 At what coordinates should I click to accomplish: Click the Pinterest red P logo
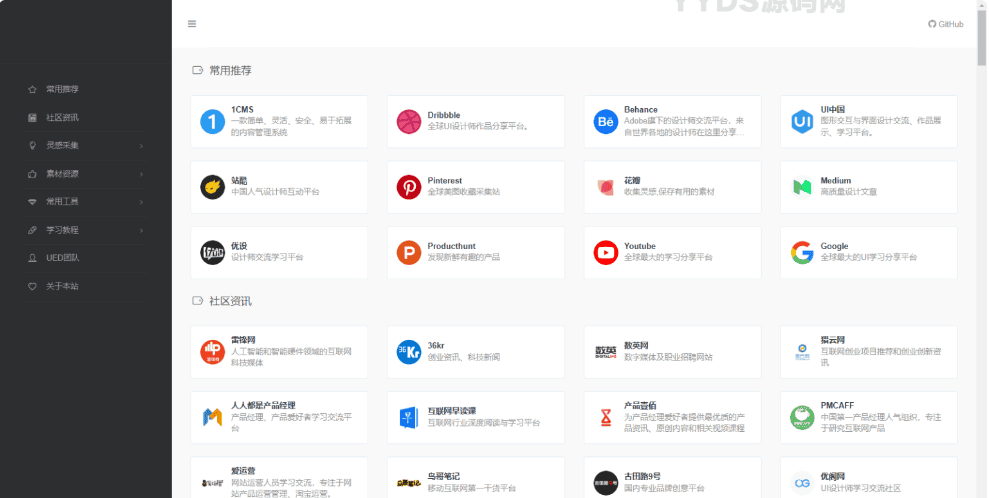[409, 187]
